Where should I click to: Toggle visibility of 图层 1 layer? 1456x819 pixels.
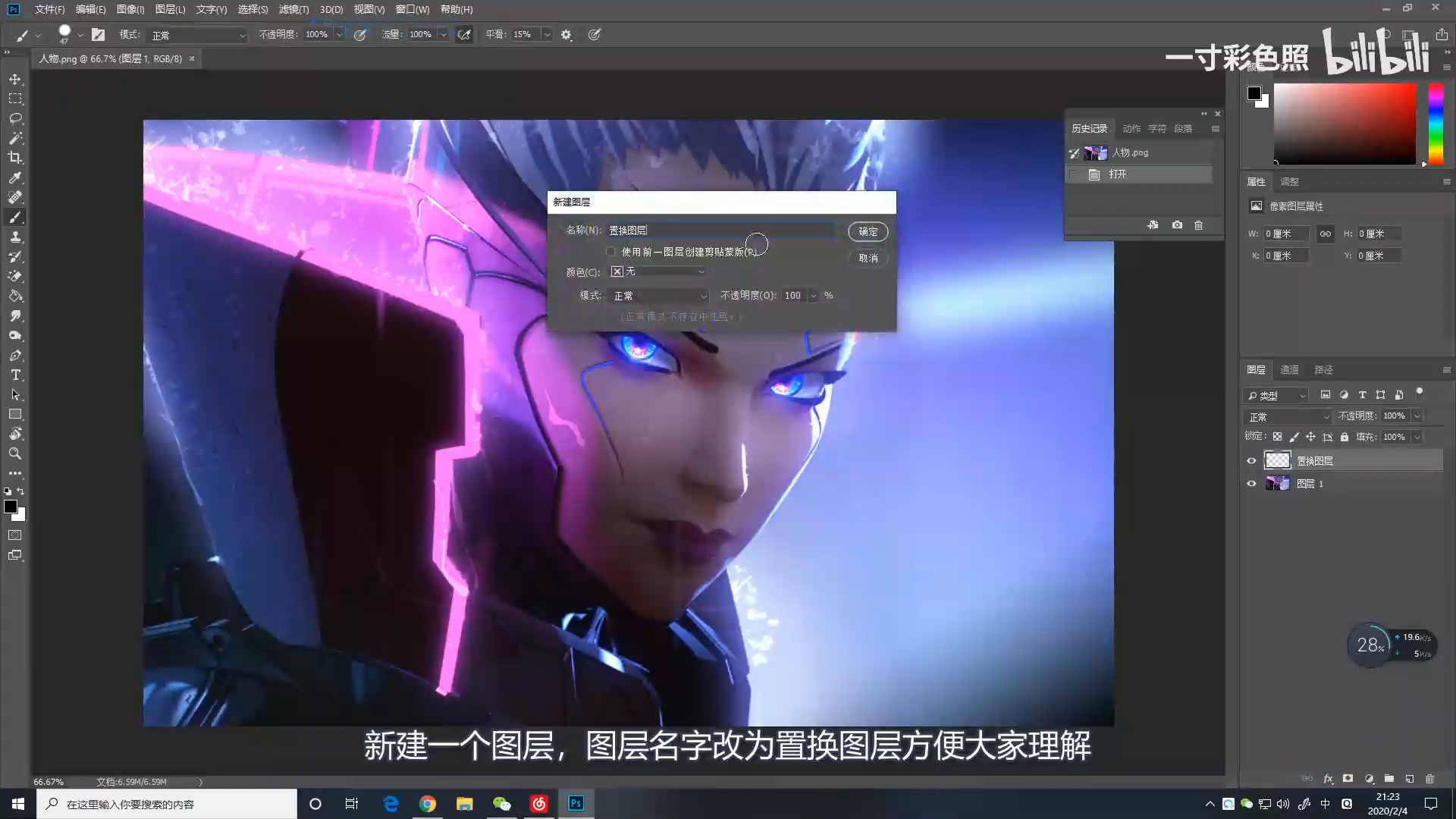click(1251, 484)
